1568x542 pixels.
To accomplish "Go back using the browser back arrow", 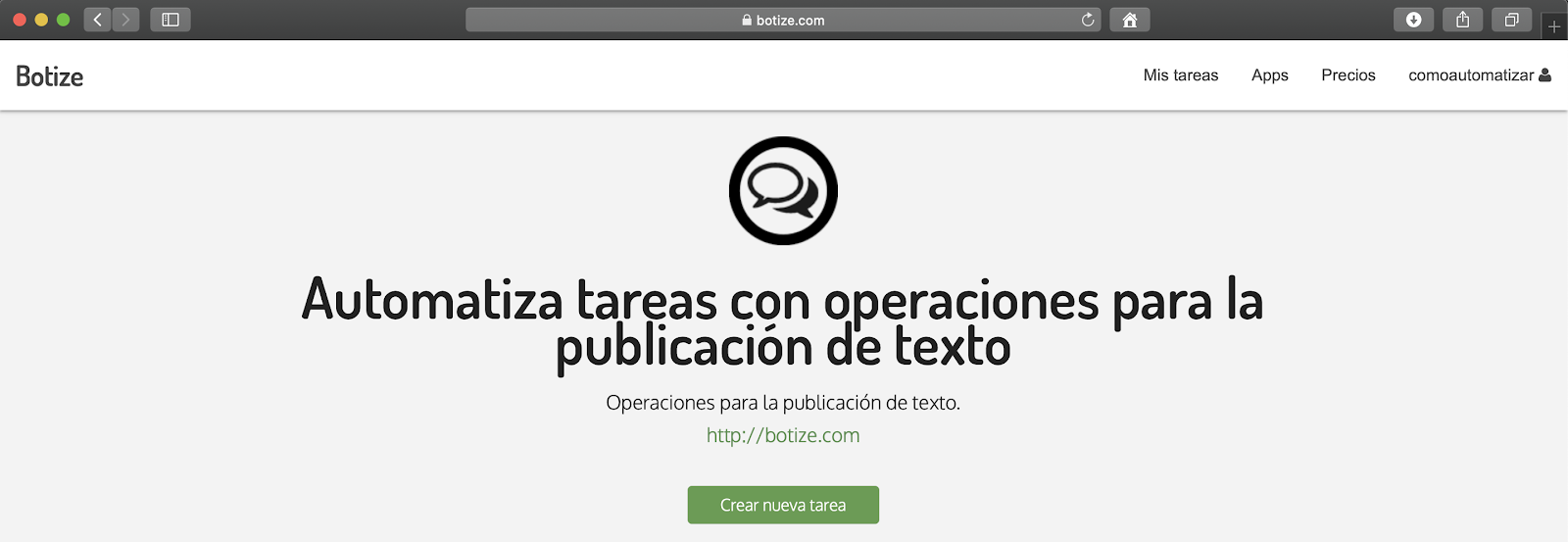I will point(97,20).
